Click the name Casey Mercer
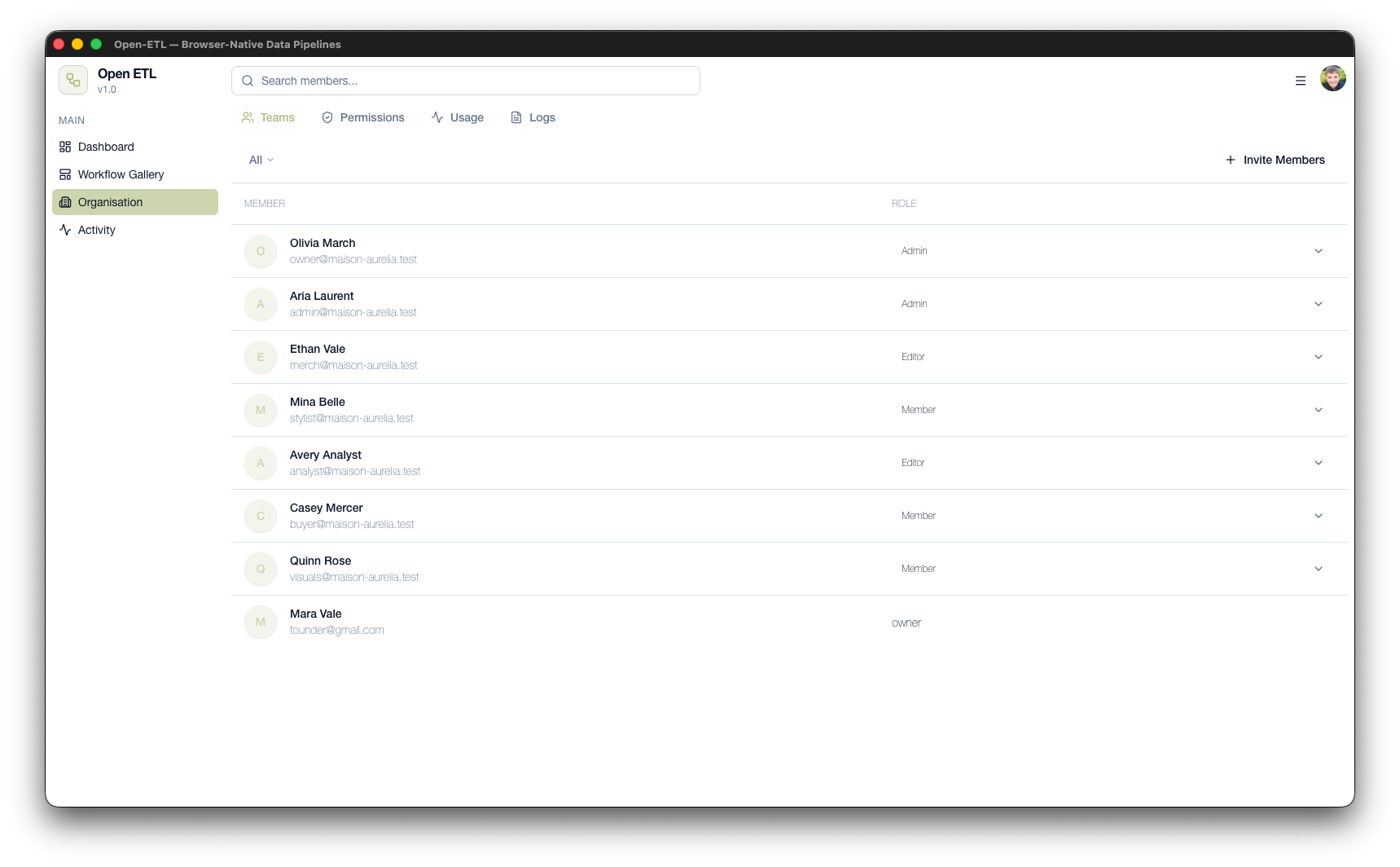 327,508
